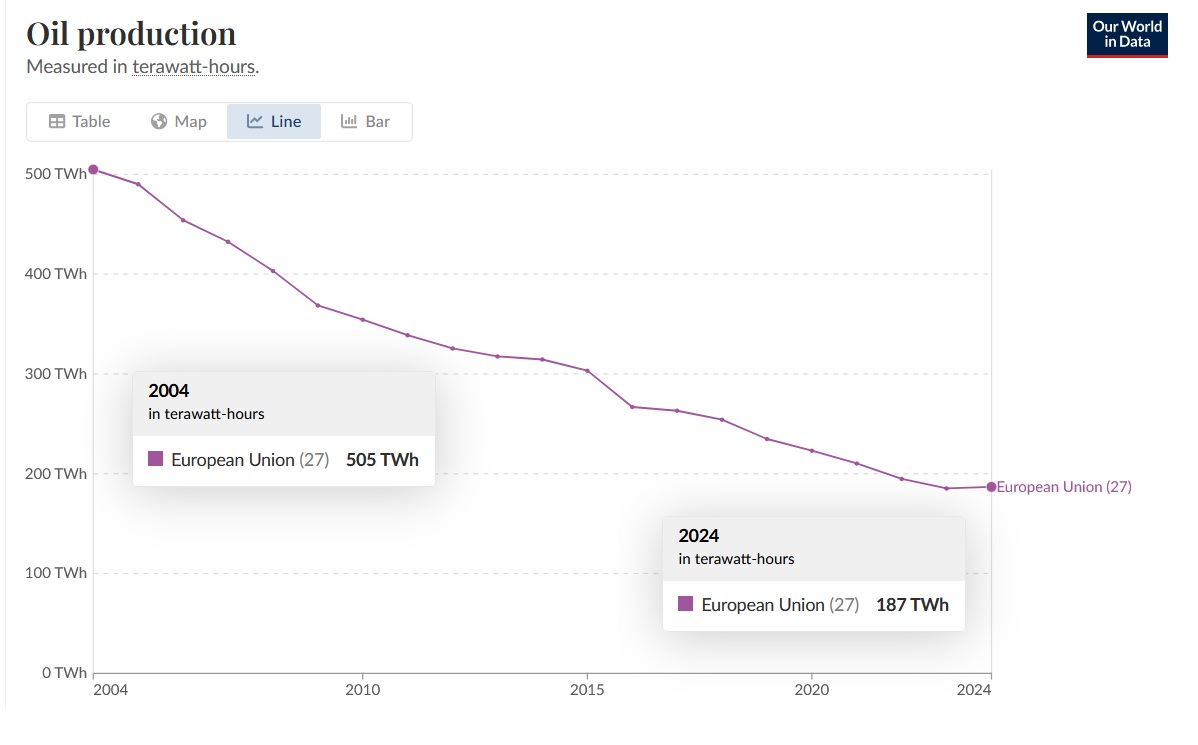Screen dimensions: 1198x745
Task: Click the Oil production chart title
Action: tap(131, 34)
